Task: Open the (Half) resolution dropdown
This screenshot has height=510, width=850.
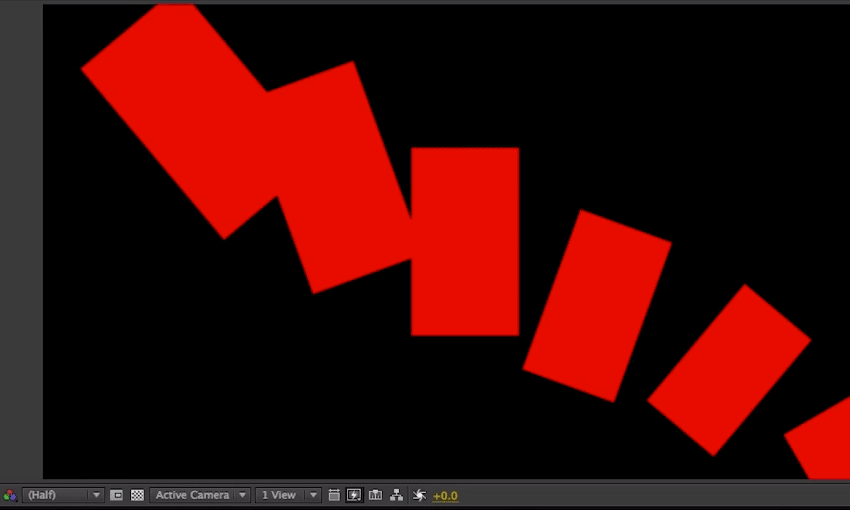Action: (x=62, y=495)
